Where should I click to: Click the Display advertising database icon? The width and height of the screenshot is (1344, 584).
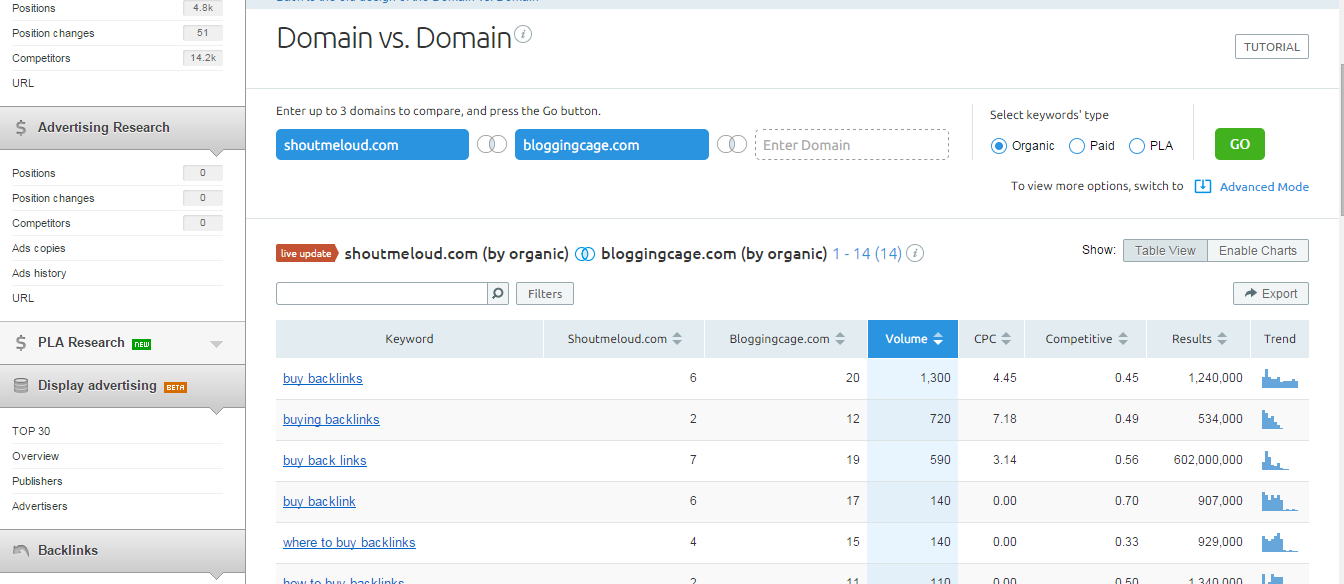(x=21, y=386)
